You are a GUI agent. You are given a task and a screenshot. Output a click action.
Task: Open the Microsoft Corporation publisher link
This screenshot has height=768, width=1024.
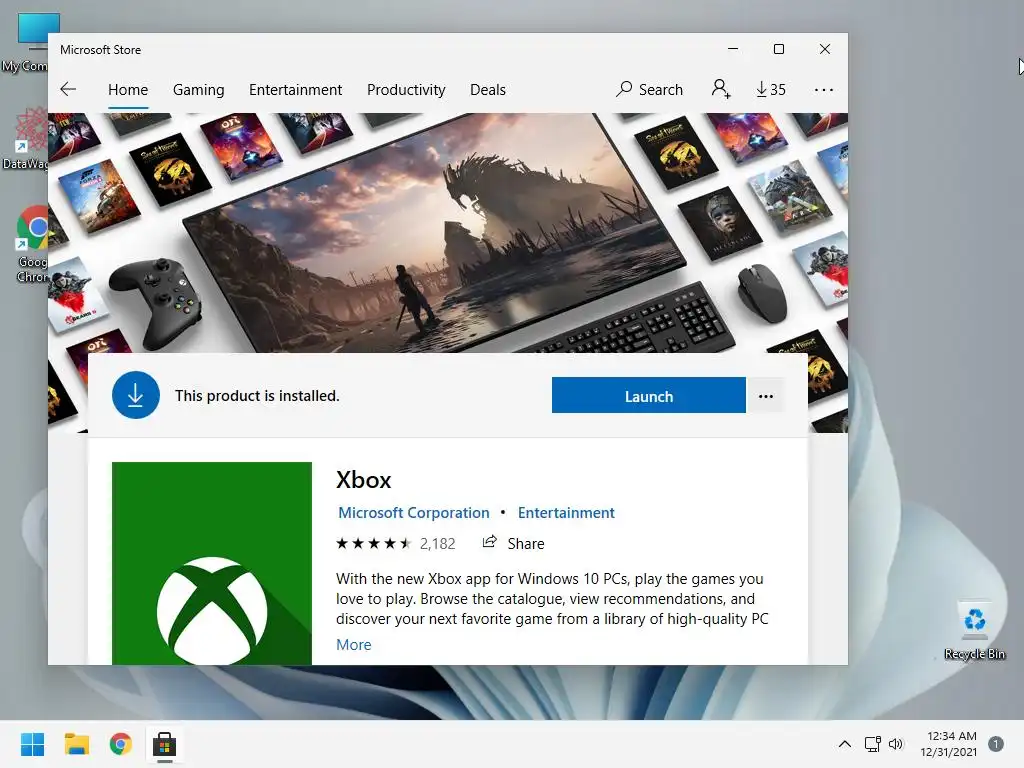[x=413, y=513]
